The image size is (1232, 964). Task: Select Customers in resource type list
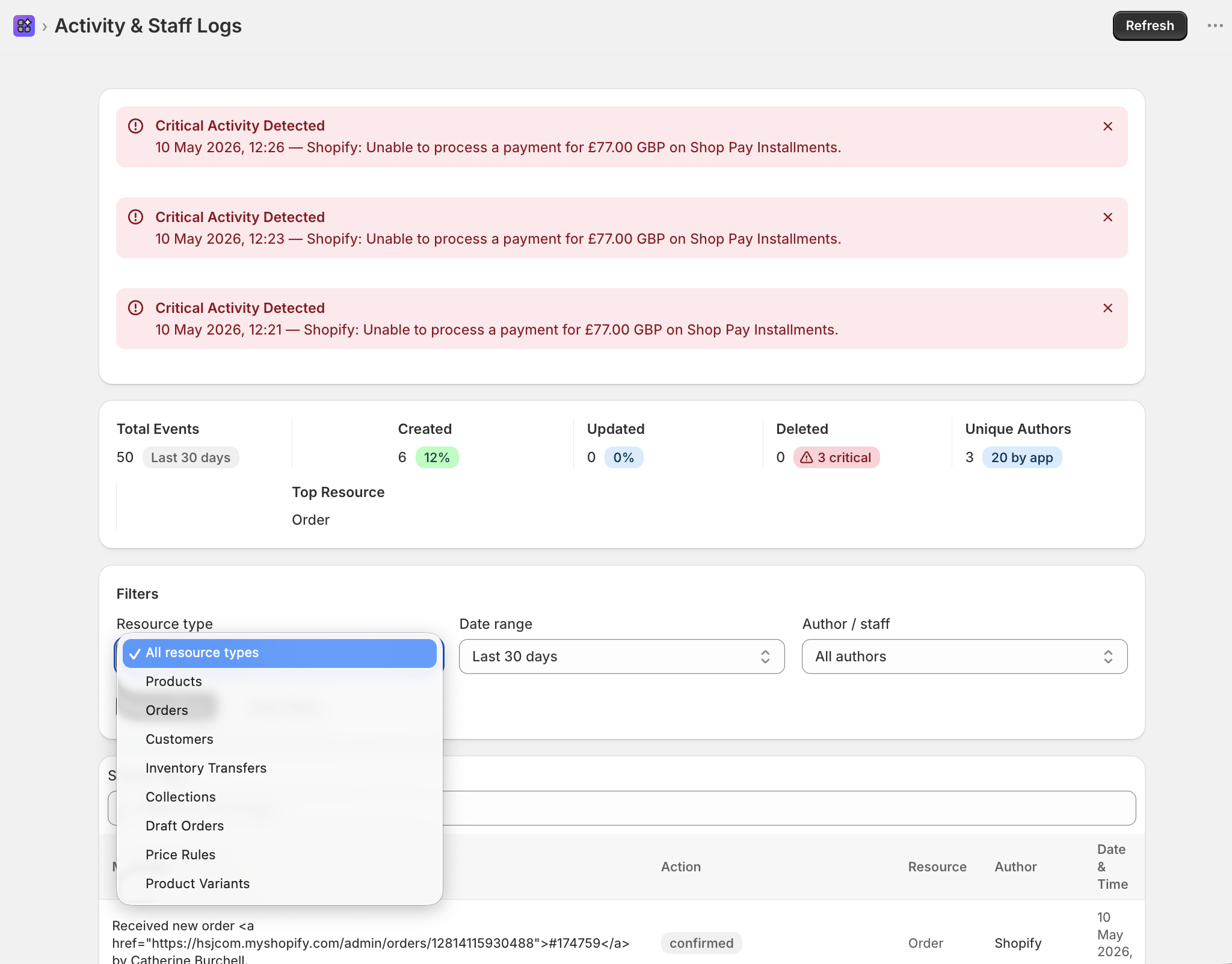pos(280,740)
